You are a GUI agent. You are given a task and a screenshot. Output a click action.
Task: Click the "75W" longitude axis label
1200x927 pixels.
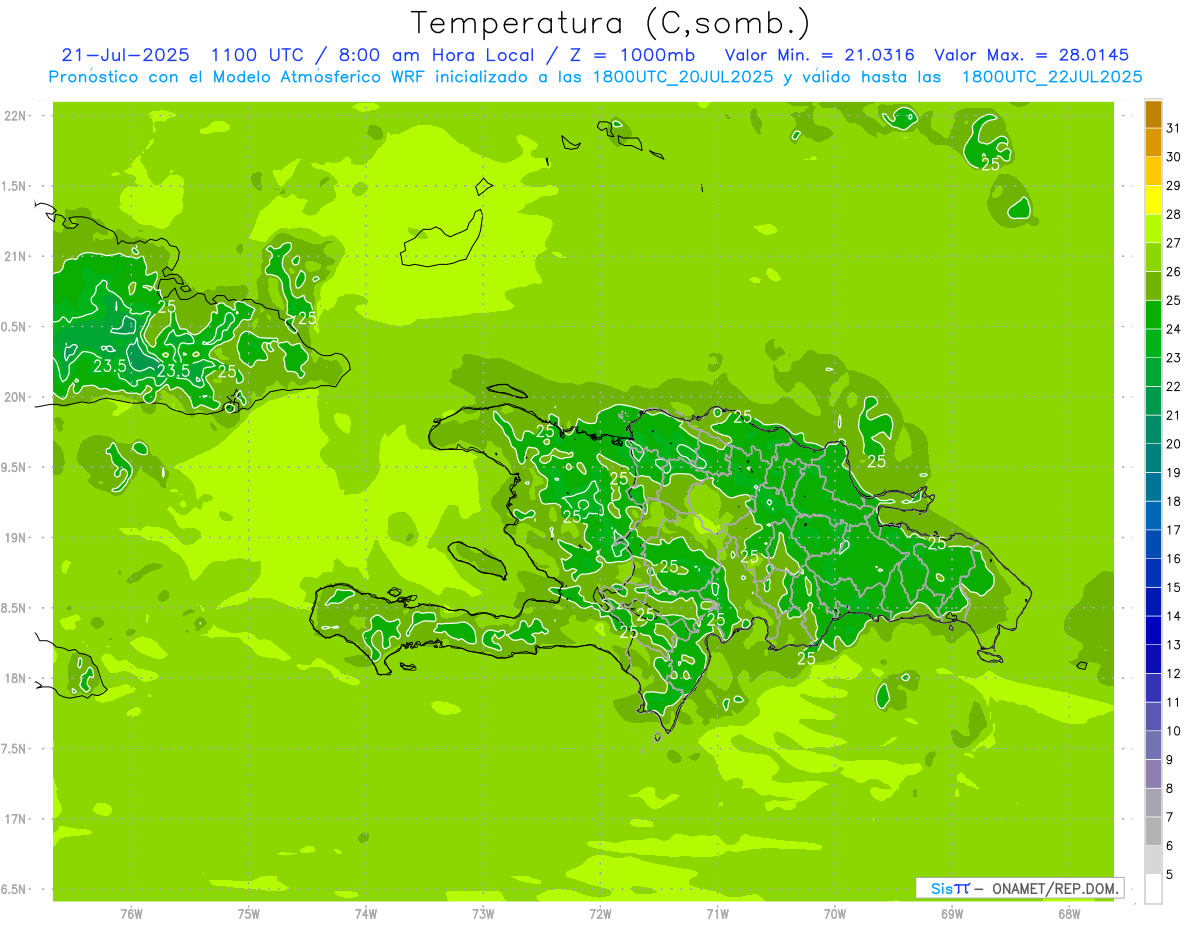pos(249,914)
